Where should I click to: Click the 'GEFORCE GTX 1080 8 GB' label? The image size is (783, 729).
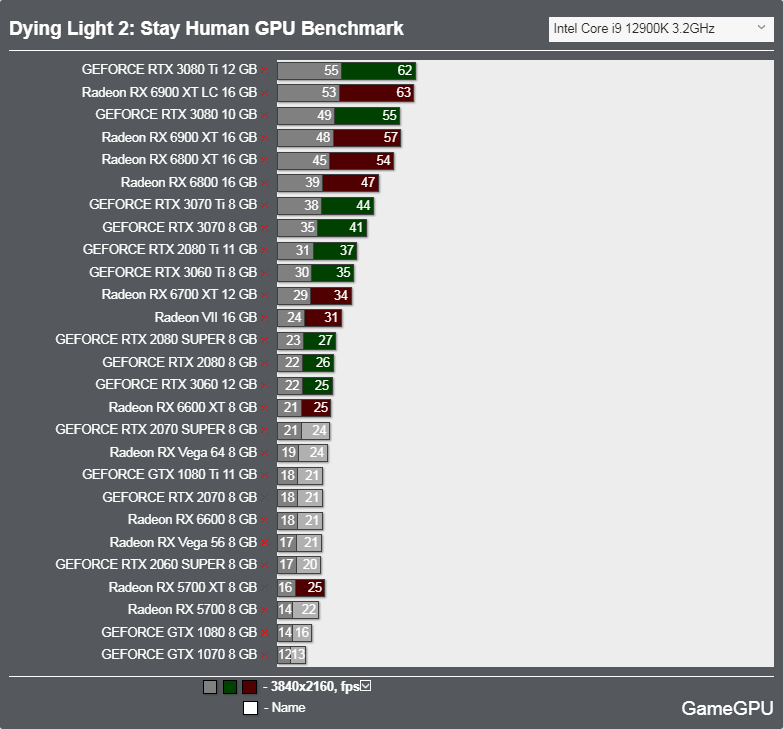(x=179, y=632)
